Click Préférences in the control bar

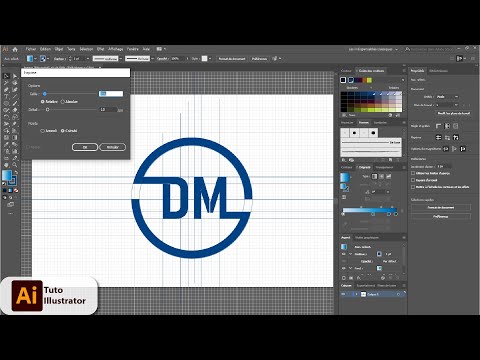(x=259, y=59)
